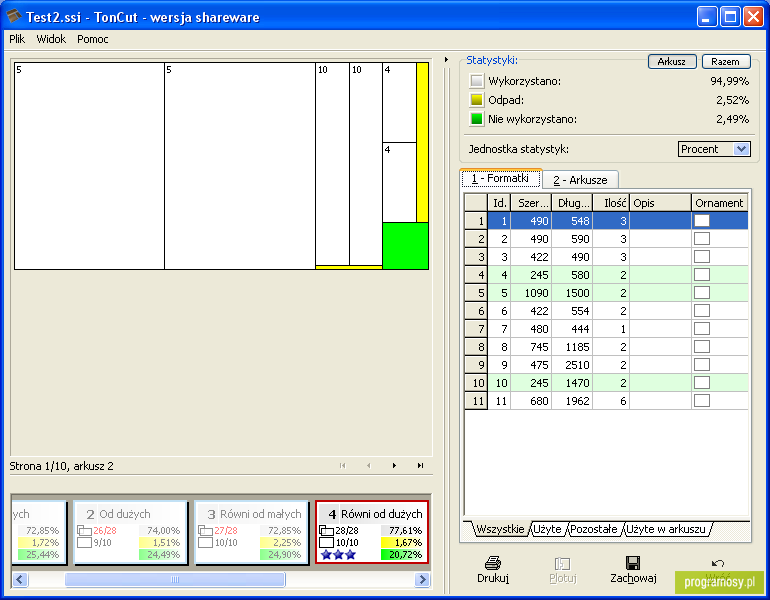Click the Arkusz statistics button
This screenshot has width=770, height=600.
[672, 62]
